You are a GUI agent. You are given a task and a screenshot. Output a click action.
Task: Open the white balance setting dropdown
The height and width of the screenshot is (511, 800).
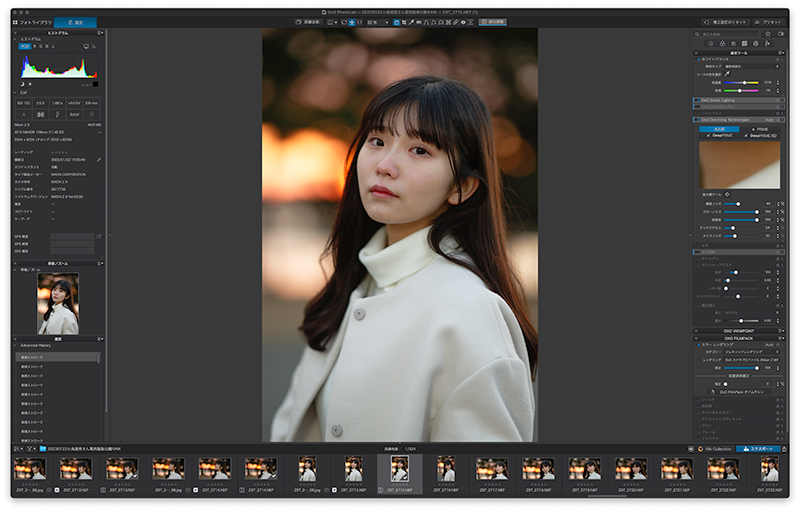point(752,66)
